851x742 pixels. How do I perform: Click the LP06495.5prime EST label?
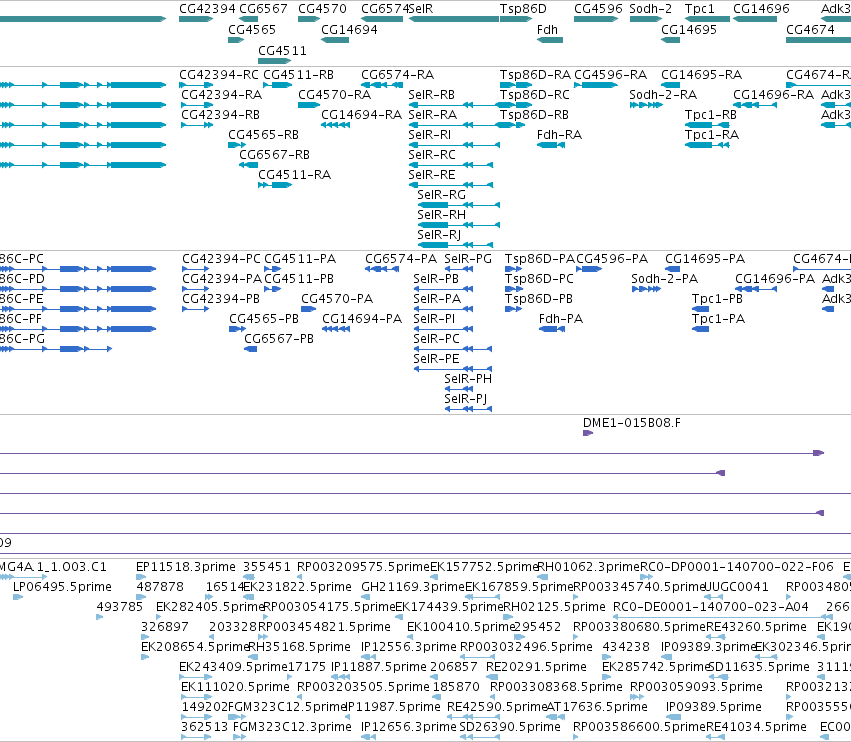62,587
